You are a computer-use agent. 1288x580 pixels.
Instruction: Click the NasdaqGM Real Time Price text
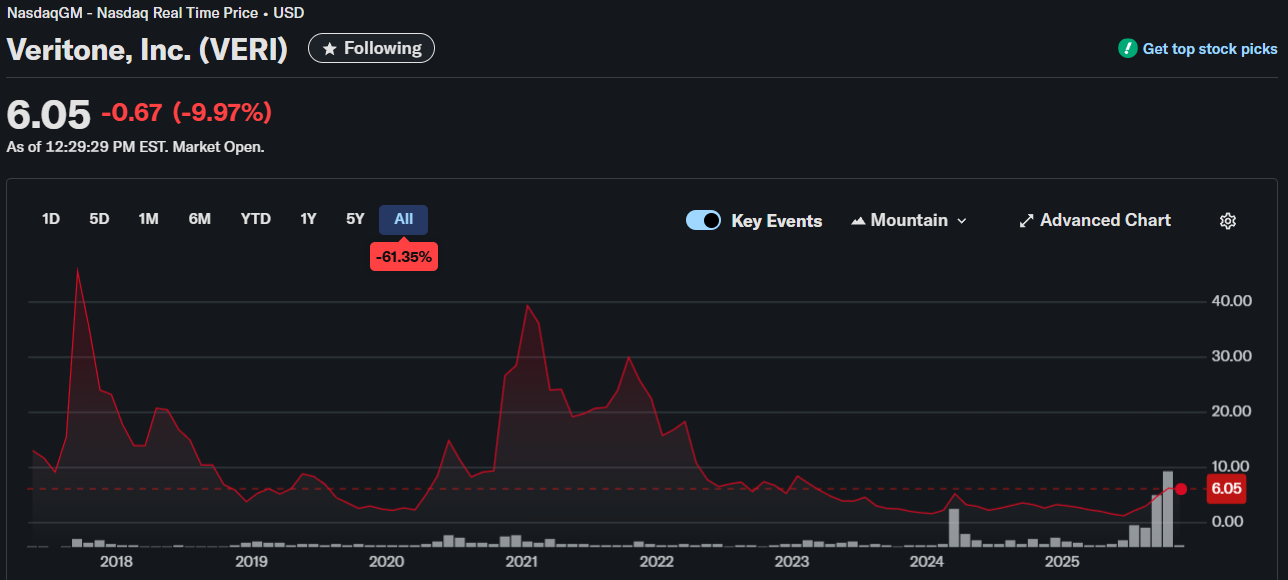155,13
